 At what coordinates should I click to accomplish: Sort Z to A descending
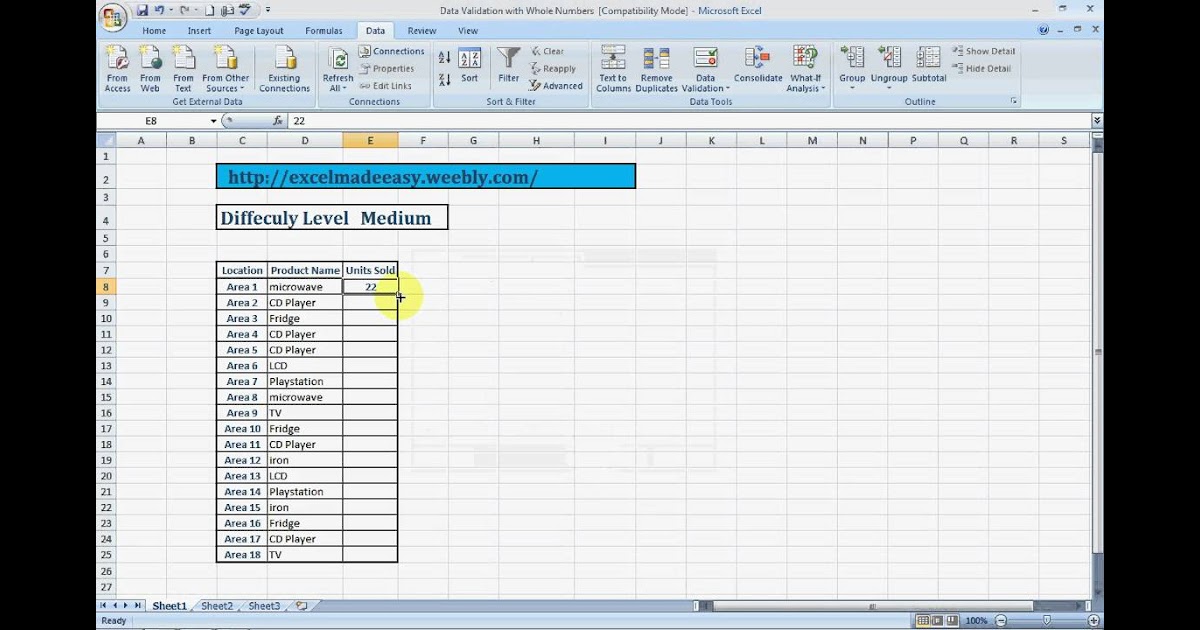444,79
